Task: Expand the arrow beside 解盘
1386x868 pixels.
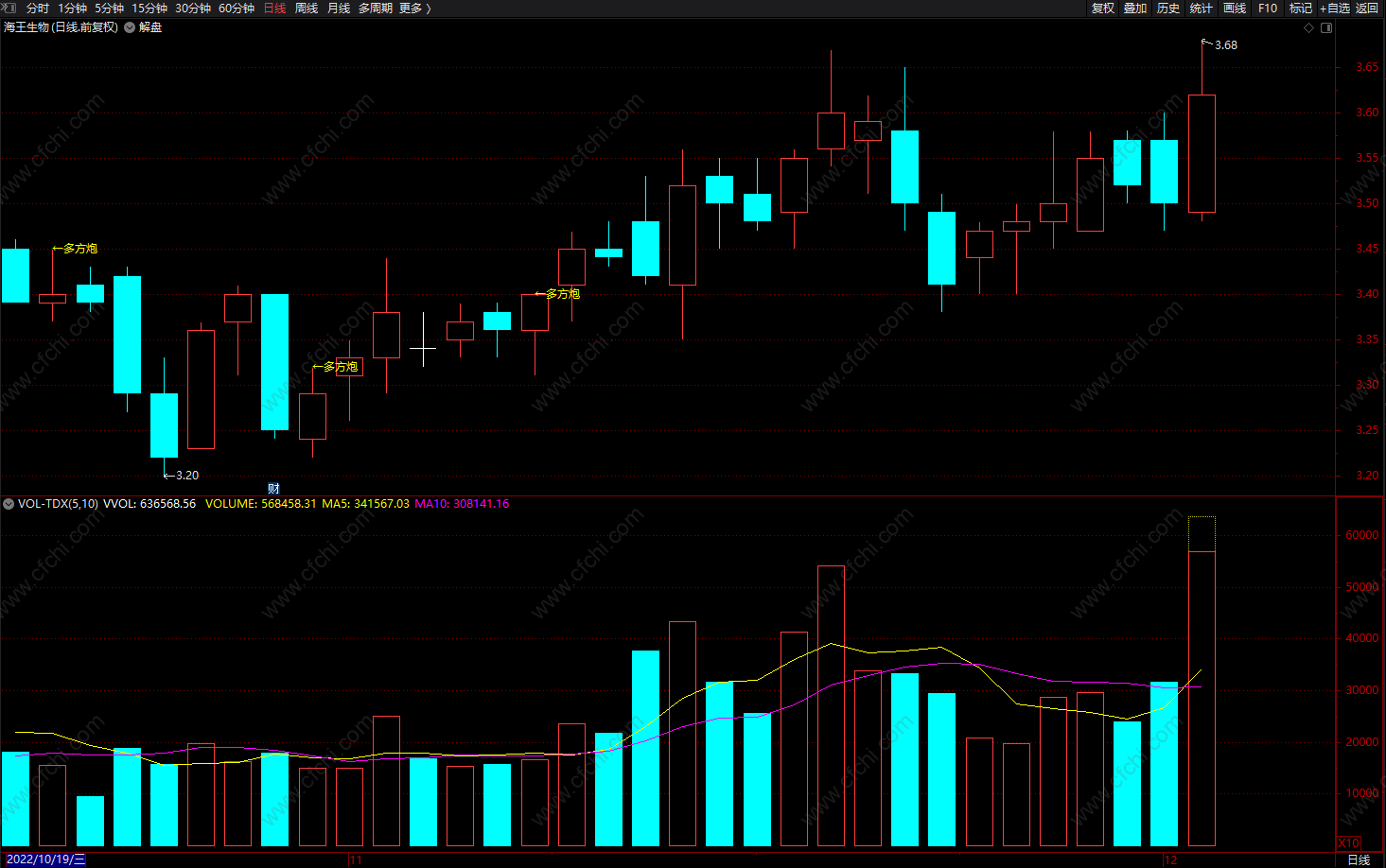Action: [130, 27]
